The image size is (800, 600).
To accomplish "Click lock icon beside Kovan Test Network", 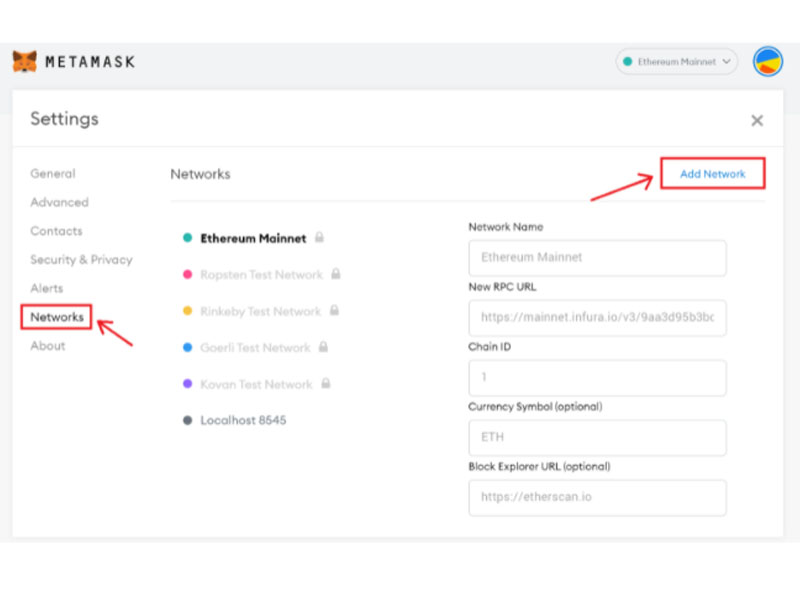I will (x=326, y=383).
